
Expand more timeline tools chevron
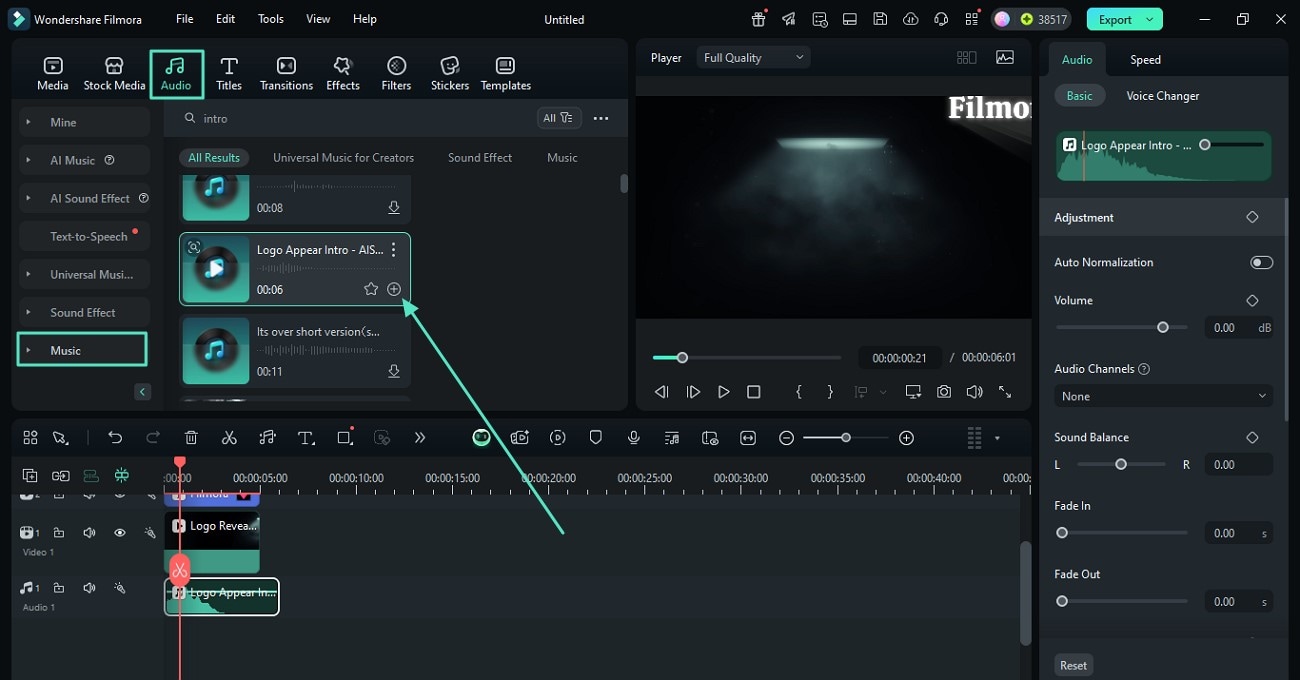click(x=420, y=438)
